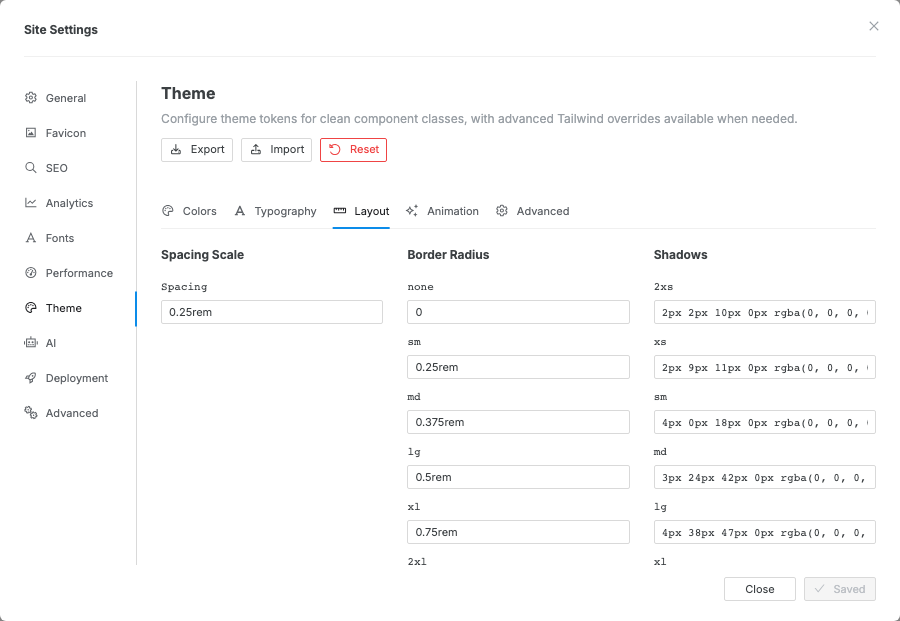The image size is (900, 621).
Task: Open the Performance settings section
Action: click(x=79, y=273)
